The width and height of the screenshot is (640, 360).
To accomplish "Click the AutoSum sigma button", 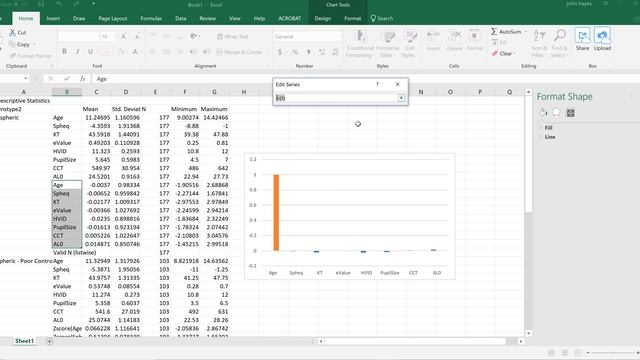I will click(x=506, y=31).
